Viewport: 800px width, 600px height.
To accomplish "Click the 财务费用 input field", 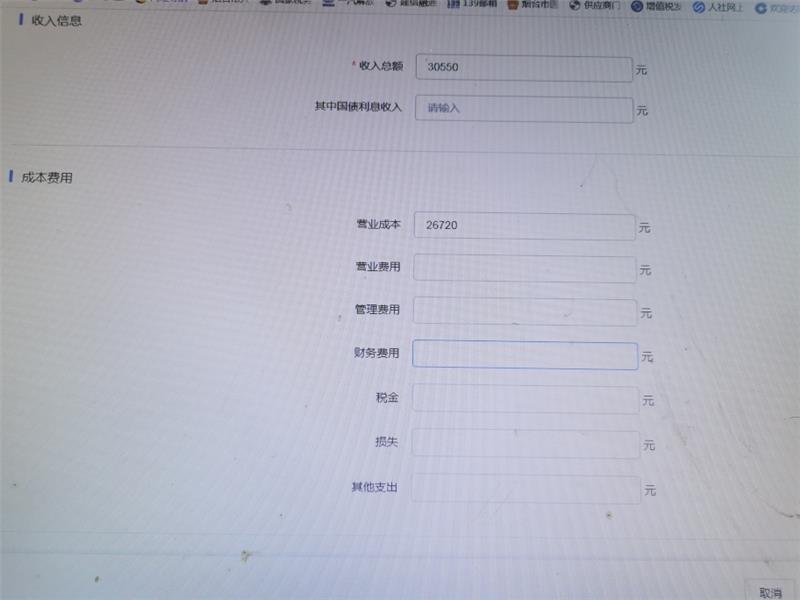I will point(525,356).
